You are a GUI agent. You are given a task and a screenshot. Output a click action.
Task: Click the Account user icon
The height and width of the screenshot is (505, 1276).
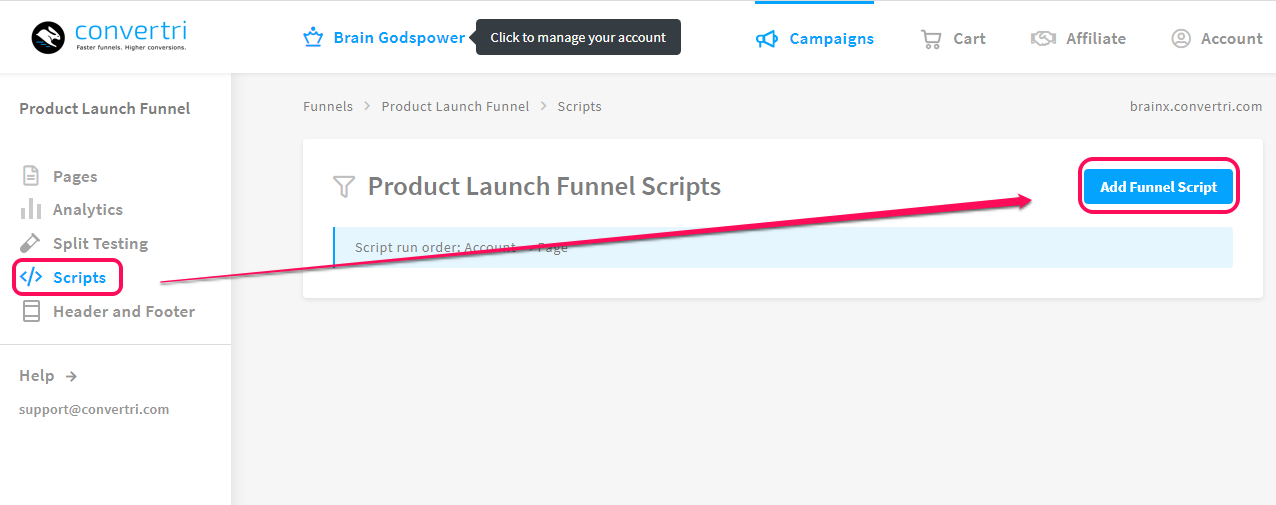click(x=1181, y=39)
